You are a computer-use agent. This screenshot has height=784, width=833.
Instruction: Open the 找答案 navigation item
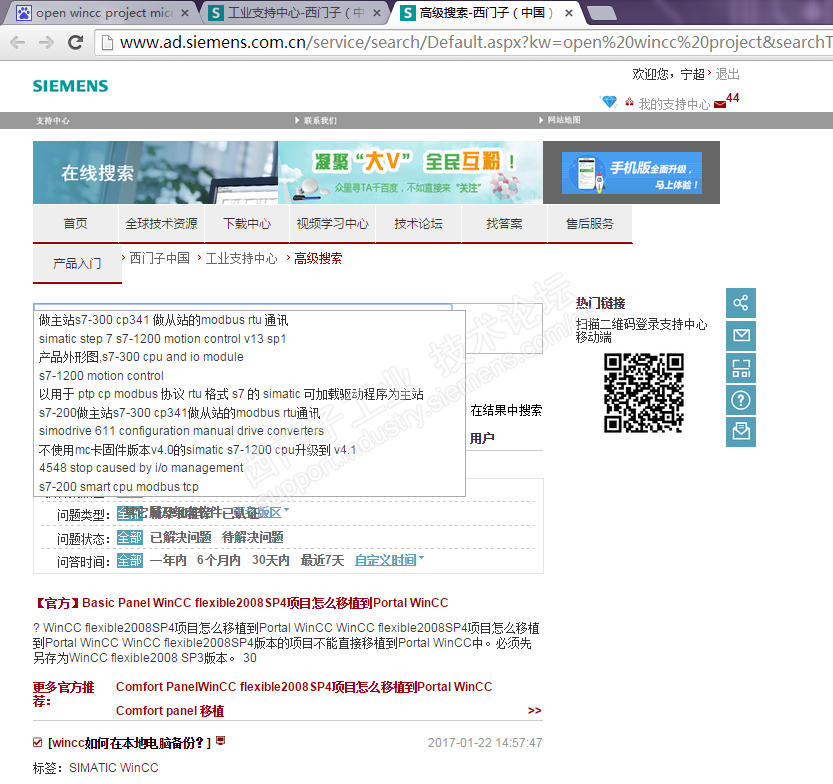coord(504,224)
